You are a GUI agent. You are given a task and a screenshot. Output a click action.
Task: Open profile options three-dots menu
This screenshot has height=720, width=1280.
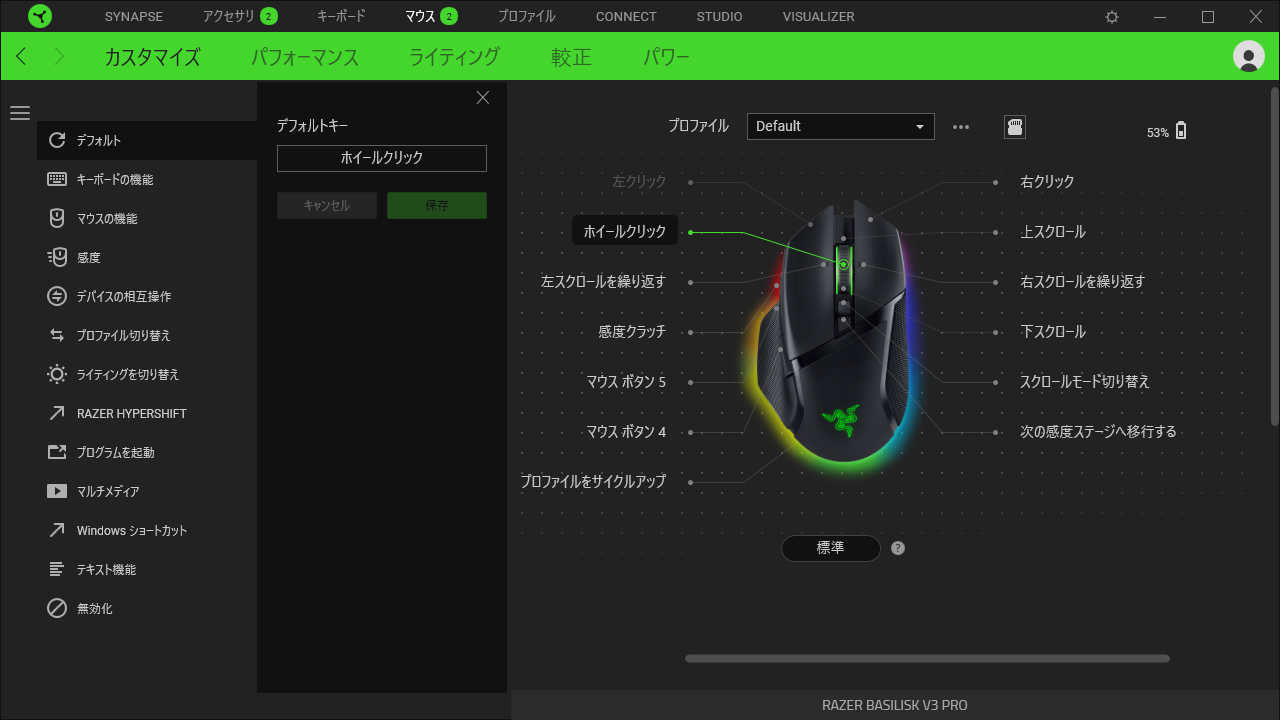pyautogui.click(x=961, y=127)
